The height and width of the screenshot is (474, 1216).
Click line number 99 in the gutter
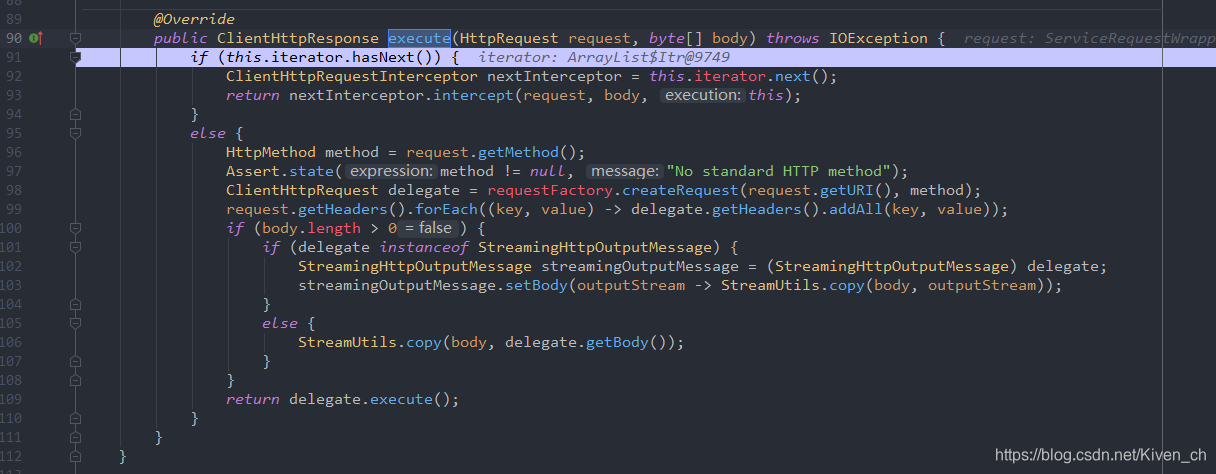point(13,209)
